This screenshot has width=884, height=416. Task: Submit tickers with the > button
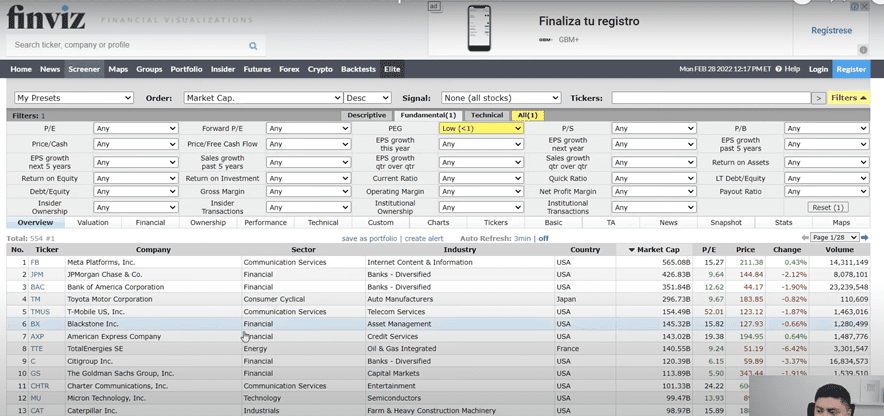pos(819,98)
